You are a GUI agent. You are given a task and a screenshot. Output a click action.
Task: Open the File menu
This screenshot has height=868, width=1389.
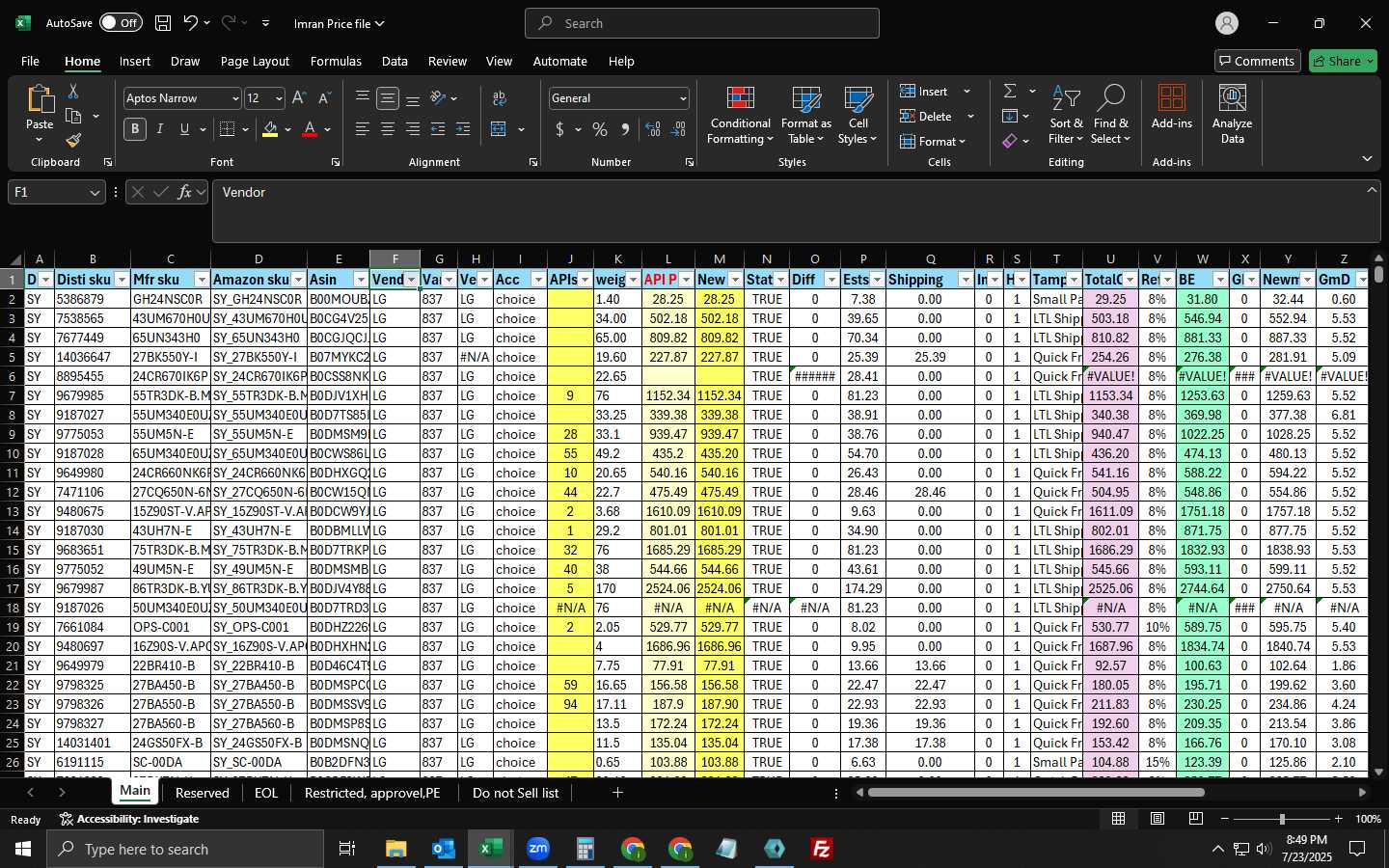(30, 61)
